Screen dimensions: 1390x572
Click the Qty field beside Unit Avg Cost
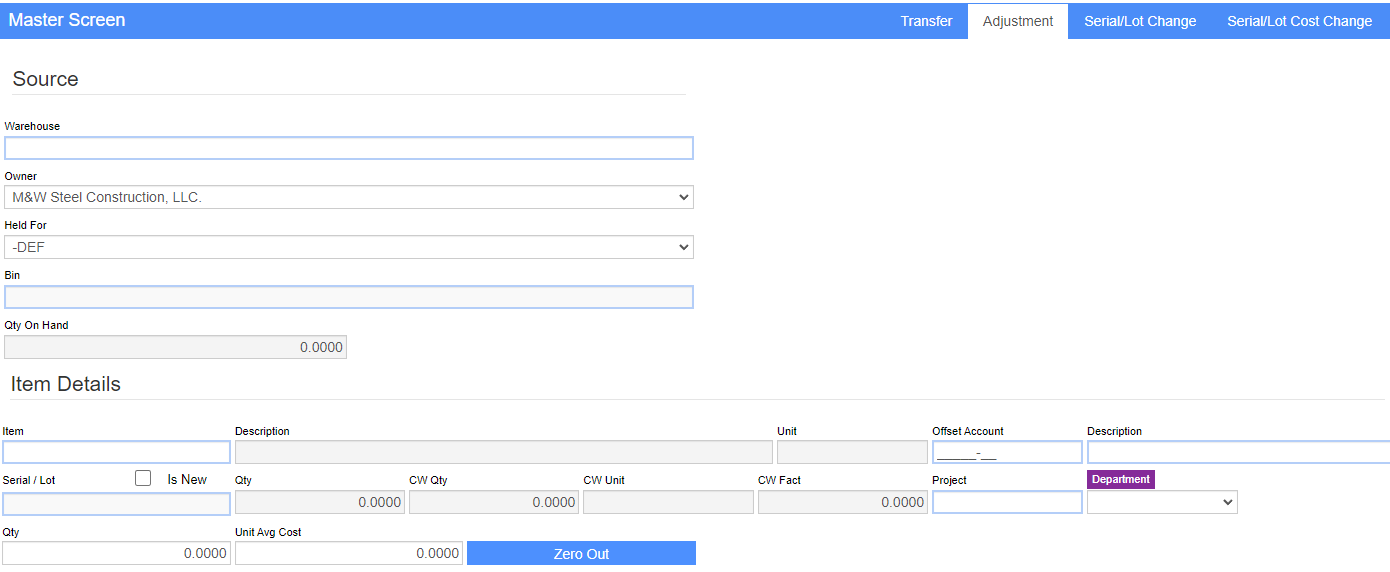tap(116, 553)
